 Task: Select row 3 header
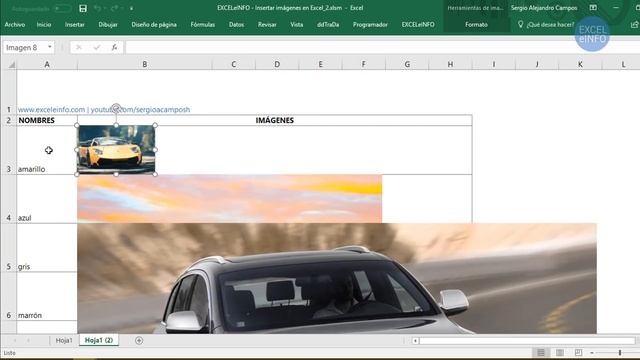click(x=9, y=150)
